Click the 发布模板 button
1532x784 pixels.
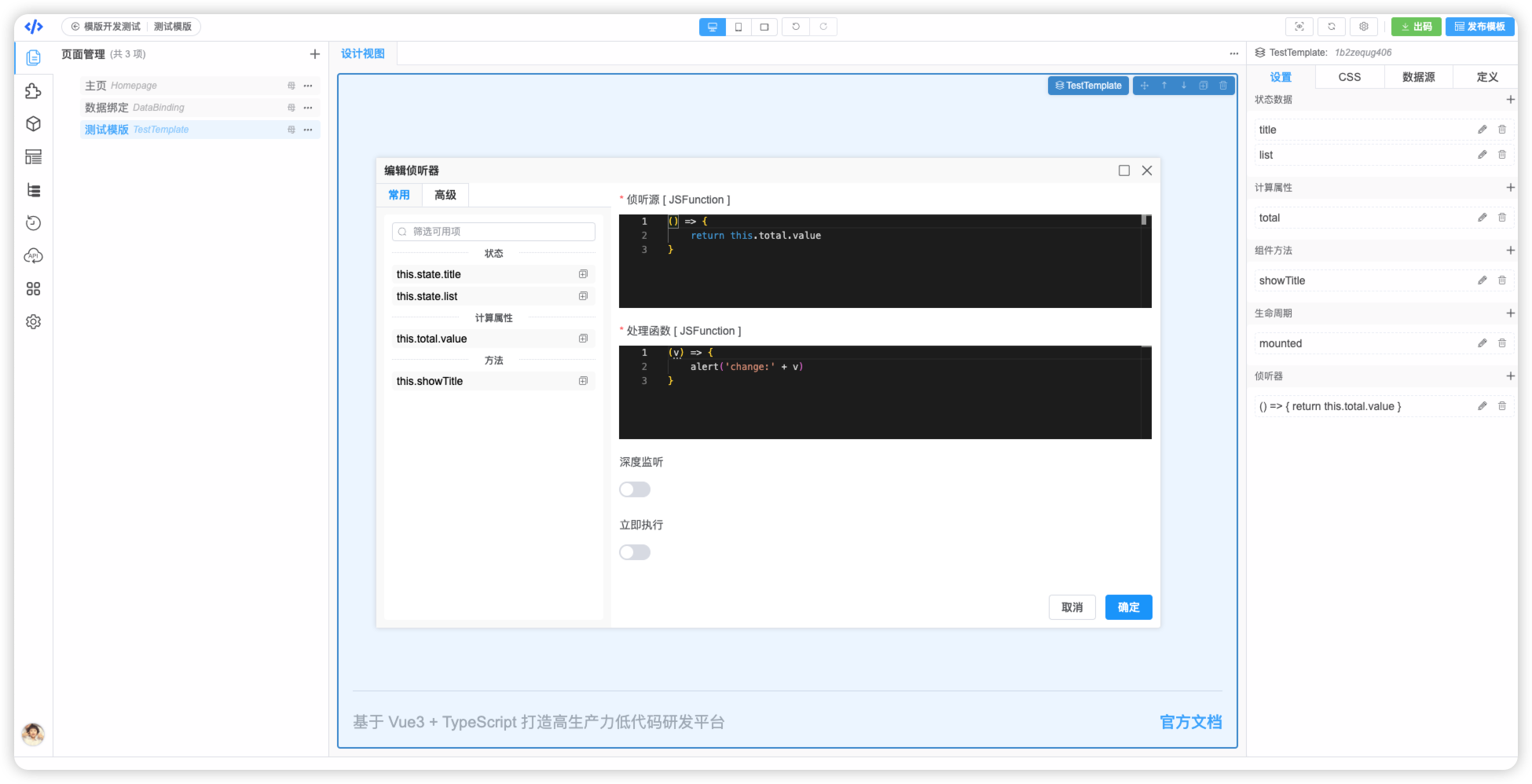(1480, 27)
